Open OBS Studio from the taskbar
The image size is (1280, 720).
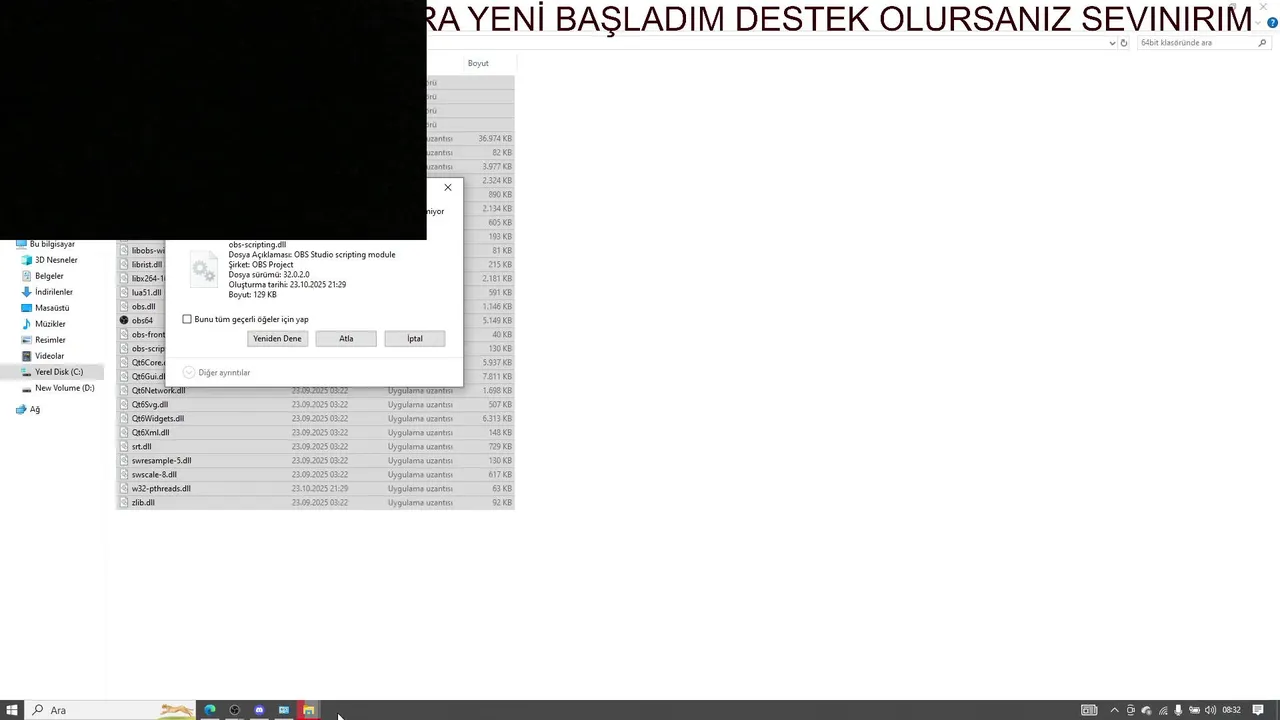tap(235, 710)
